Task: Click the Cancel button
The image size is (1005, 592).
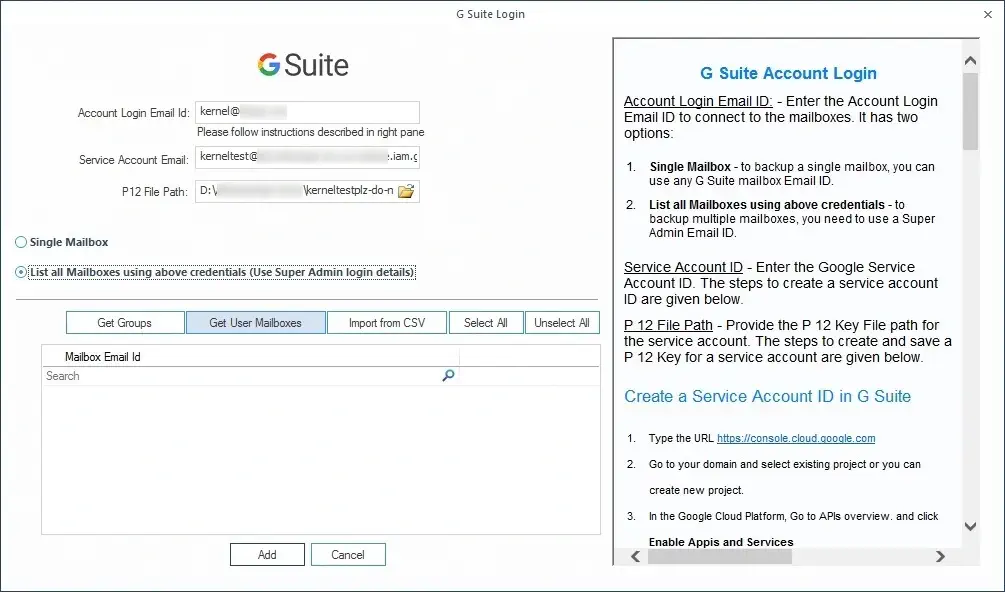Action: pos(348,555)
